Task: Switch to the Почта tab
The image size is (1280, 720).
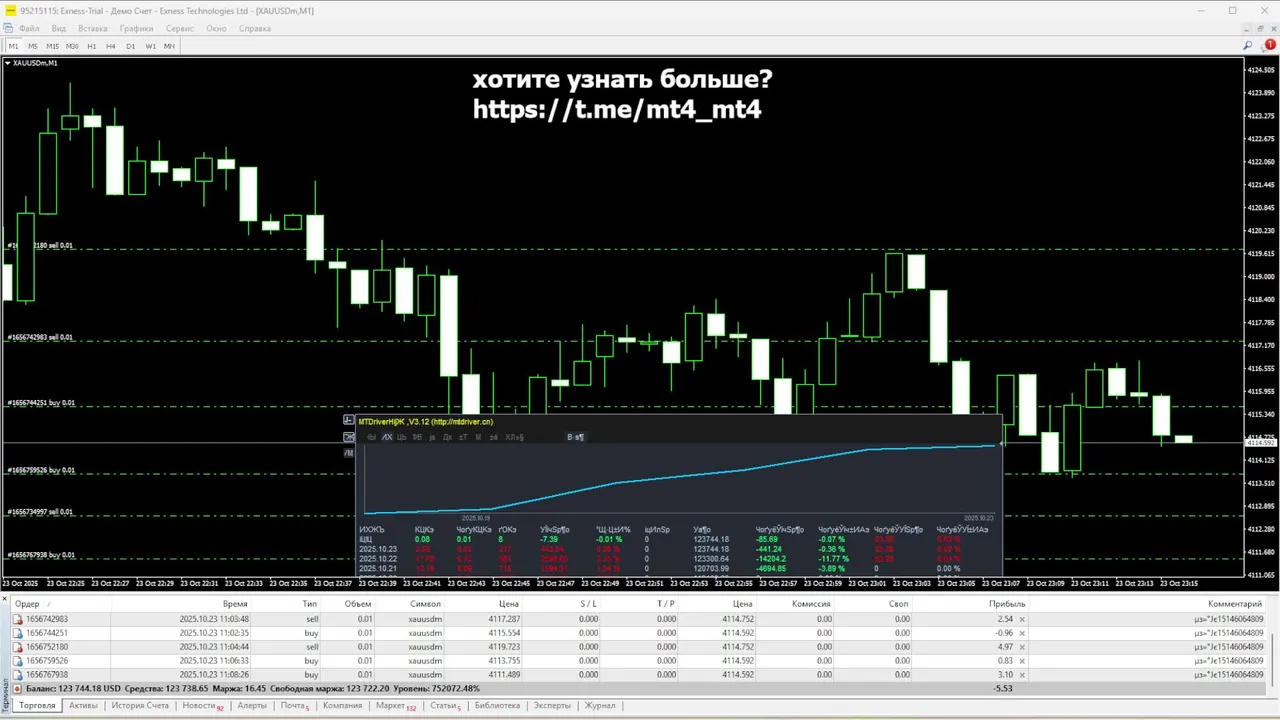Action: pos(294,706)
